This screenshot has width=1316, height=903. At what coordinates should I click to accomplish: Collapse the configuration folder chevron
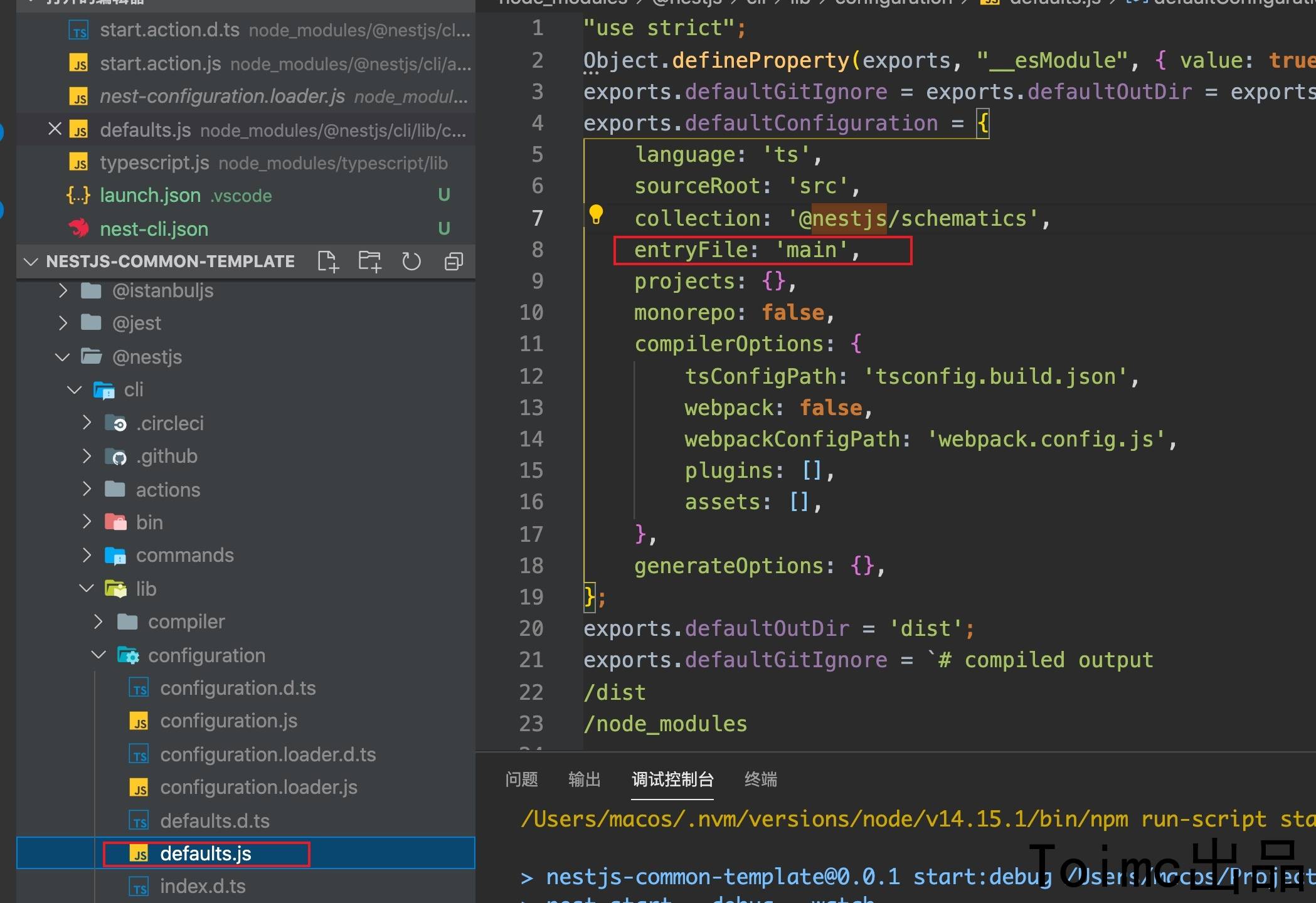98,655
